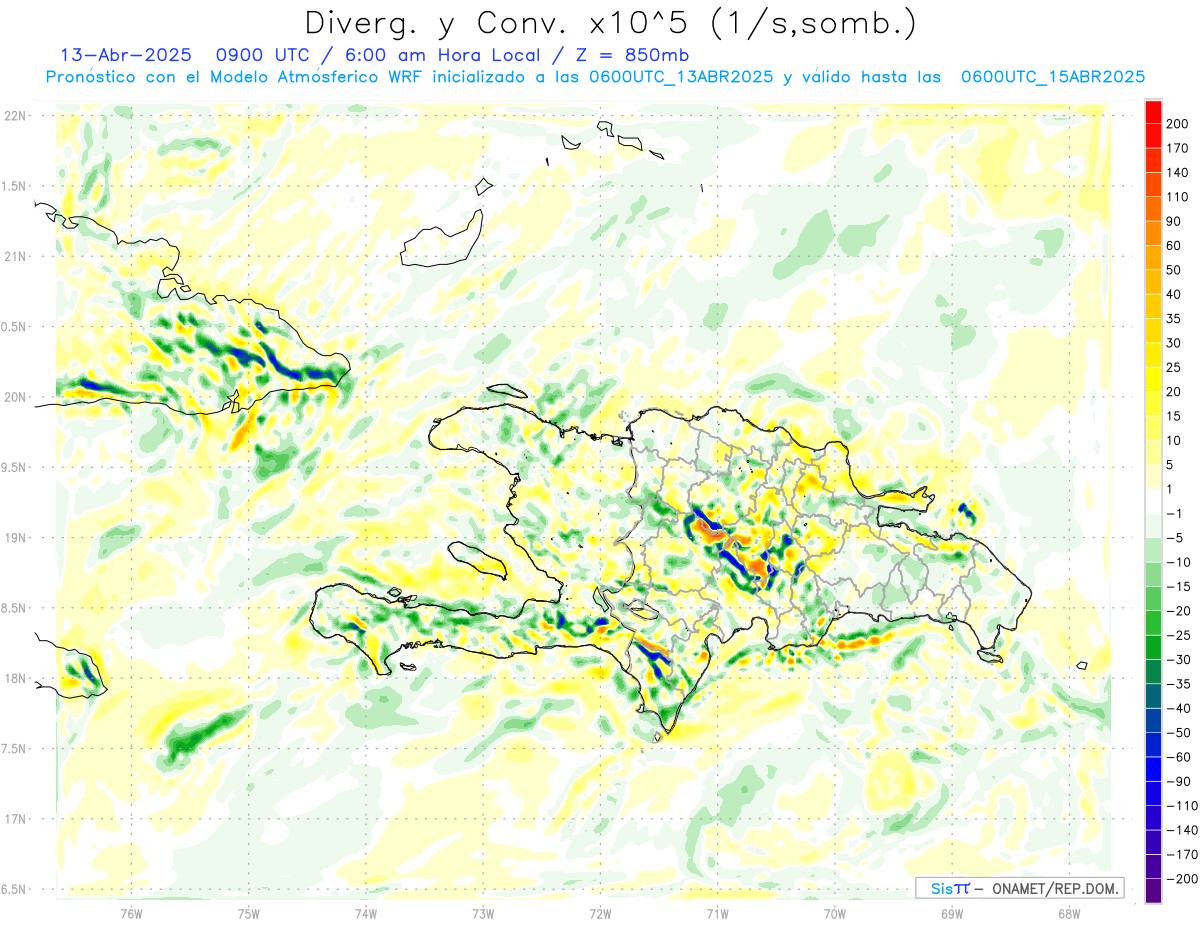Click the latitude label '6.5N'
The height and width of the screenshot is (927, 1200).
click(15, 889)
